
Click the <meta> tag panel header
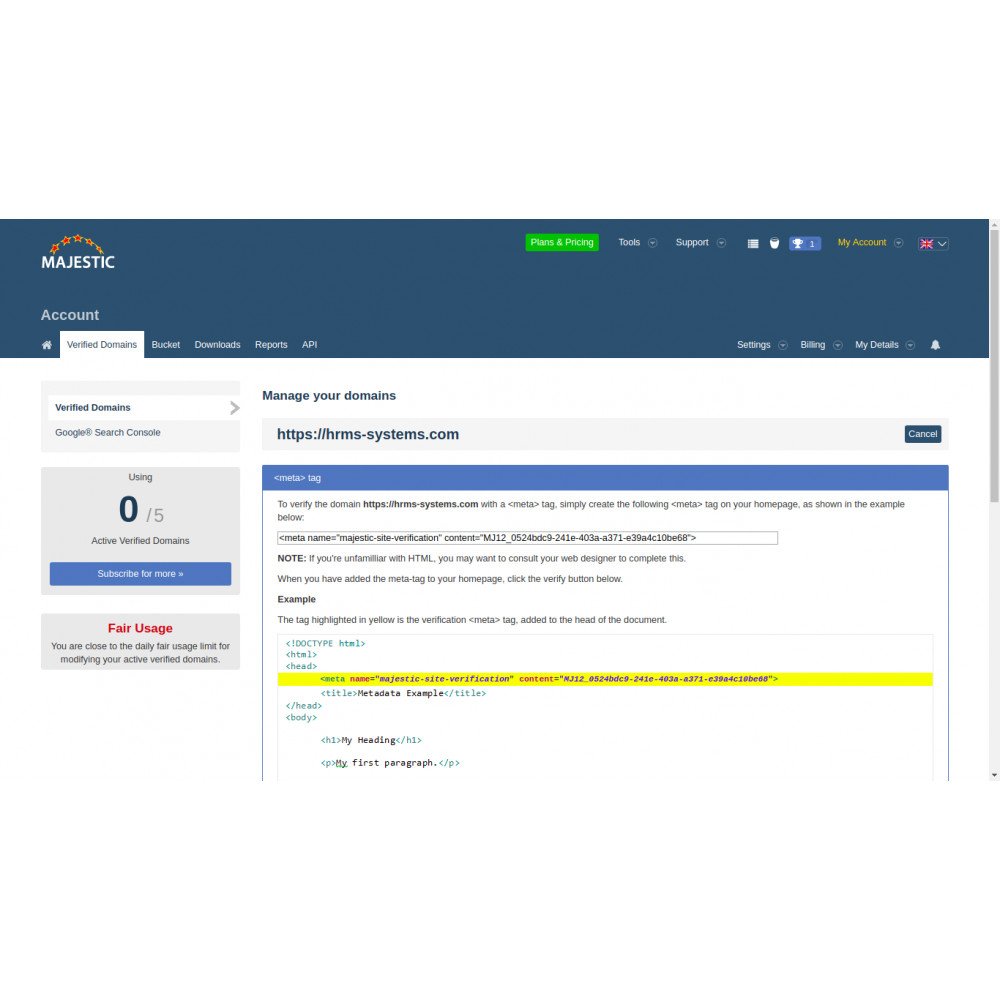click(605, 478)
